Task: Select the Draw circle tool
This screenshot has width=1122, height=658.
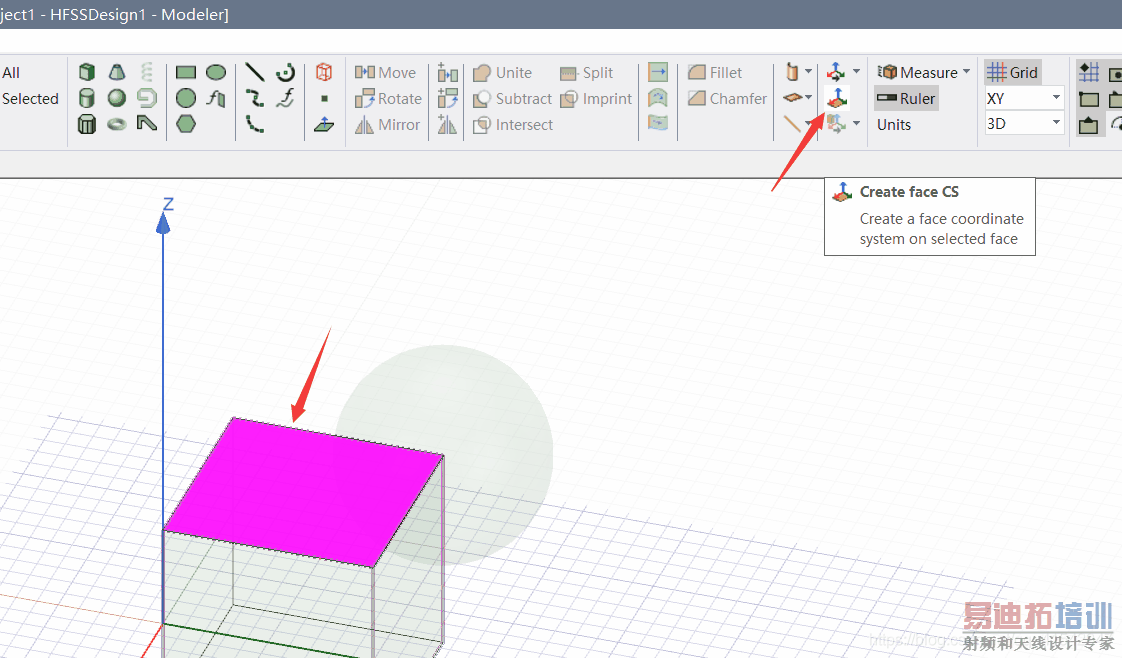Action: coord(186,98)
